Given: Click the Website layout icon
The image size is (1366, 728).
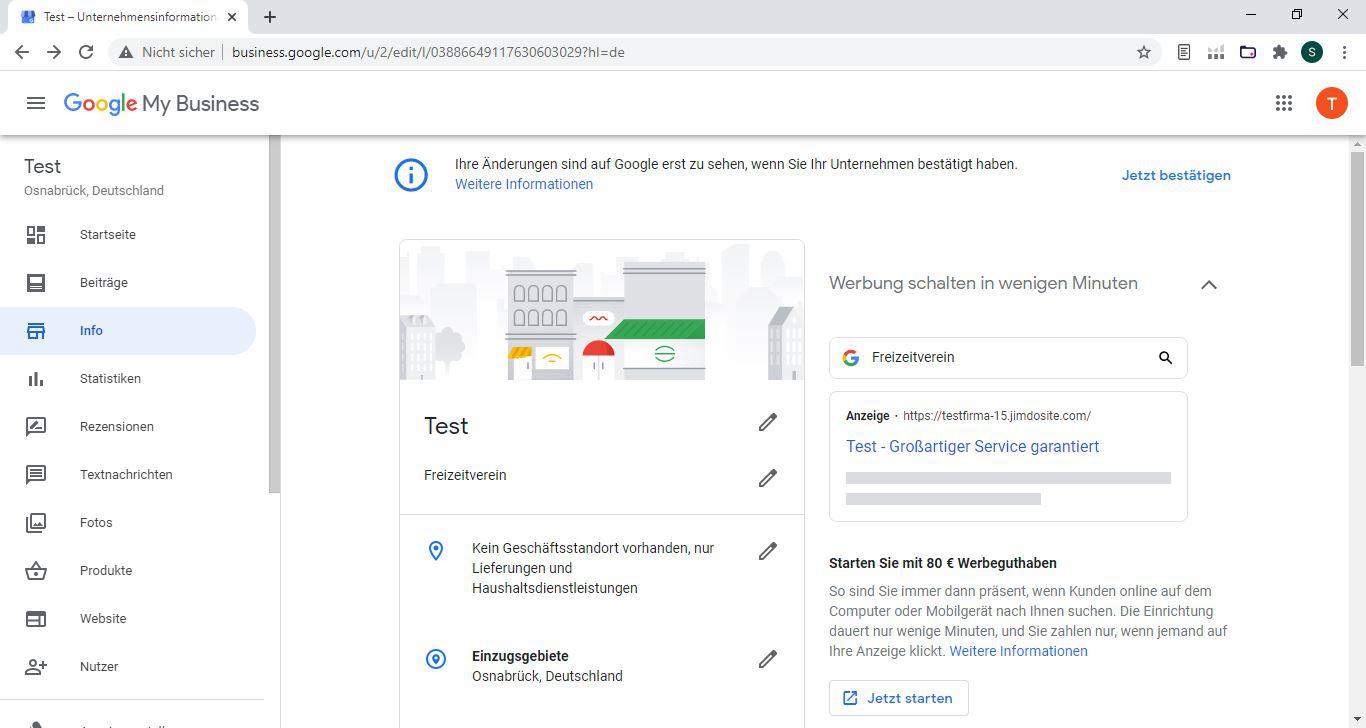Looking at the screenshot, I should point(36,619).
